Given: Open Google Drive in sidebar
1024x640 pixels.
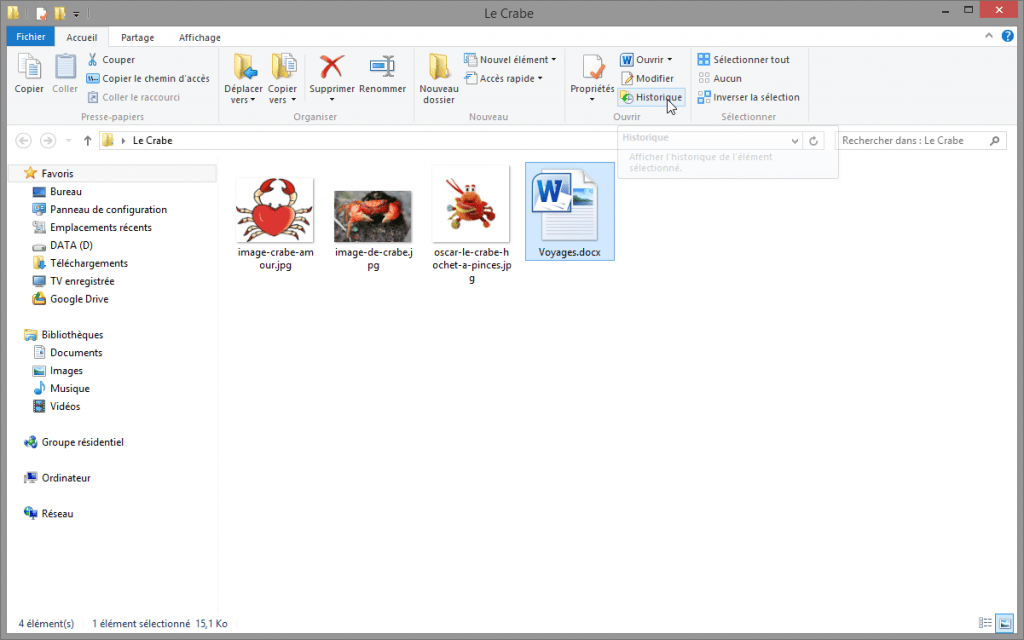Looking at the screenshot, I should tap(79, 299).
